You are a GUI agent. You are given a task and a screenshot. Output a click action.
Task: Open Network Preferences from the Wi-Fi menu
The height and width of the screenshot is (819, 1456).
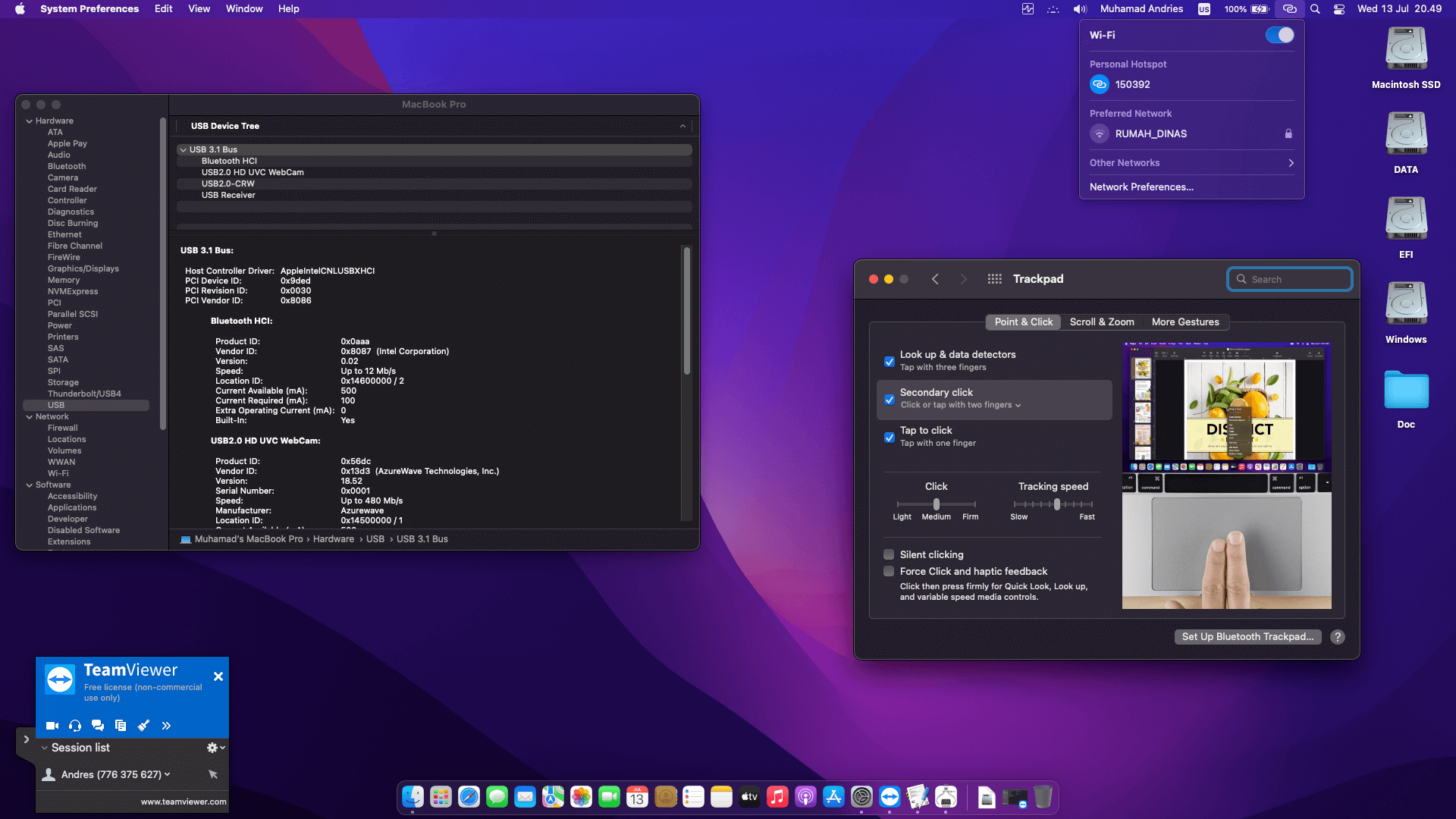[x=1141, y=187]
